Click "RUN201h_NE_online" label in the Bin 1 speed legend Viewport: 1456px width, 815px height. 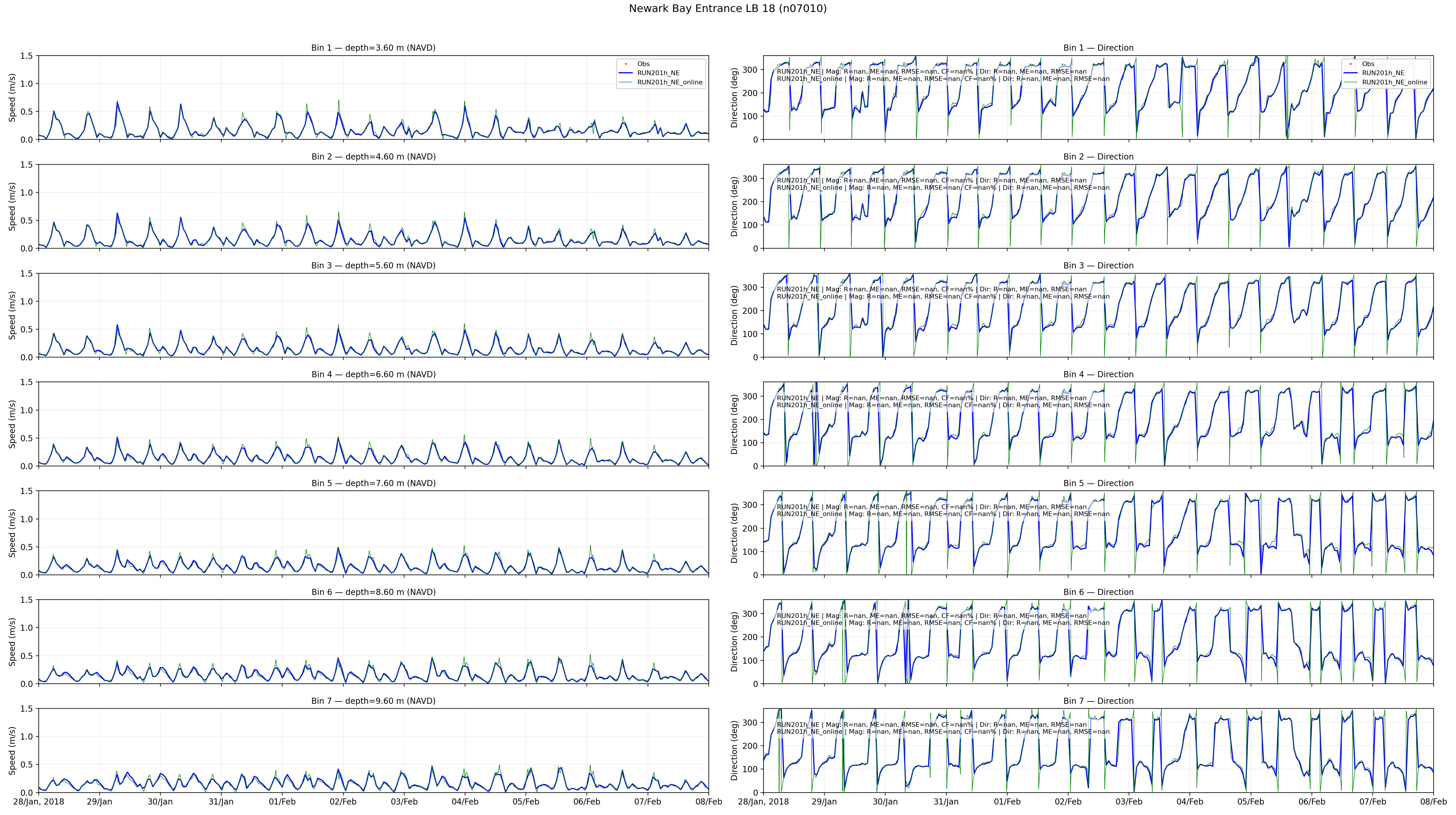670,82
